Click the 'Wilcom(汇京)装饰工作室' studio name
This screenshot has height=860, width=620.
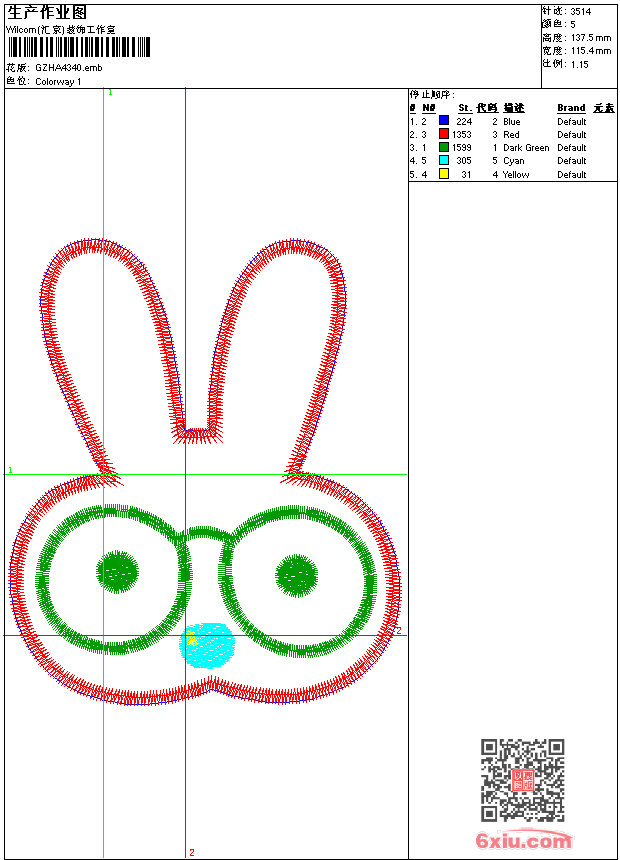(x=61, y=30)
